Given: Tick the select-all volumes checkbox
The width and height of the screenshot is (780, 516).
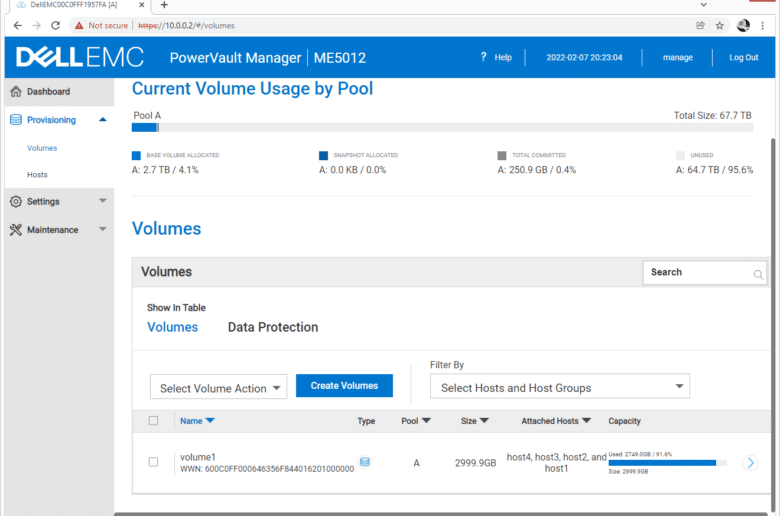Looking at the screenshot, I should click(153, 420).
